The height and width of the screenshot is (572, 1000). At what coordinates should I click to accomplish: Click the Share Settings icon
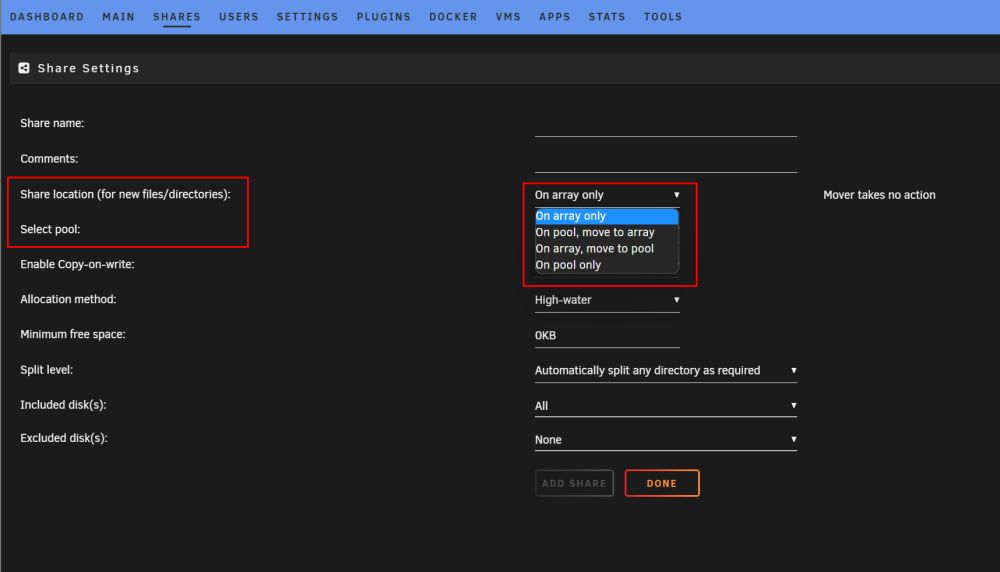tap(24, 68)
